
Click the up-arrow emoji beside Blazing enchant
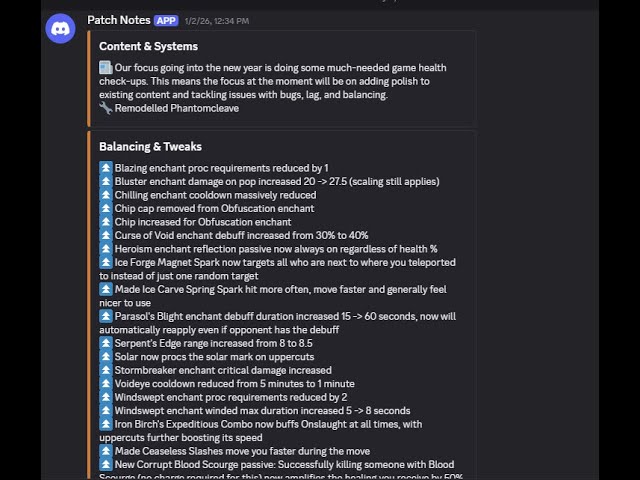[x=106, y=168]
